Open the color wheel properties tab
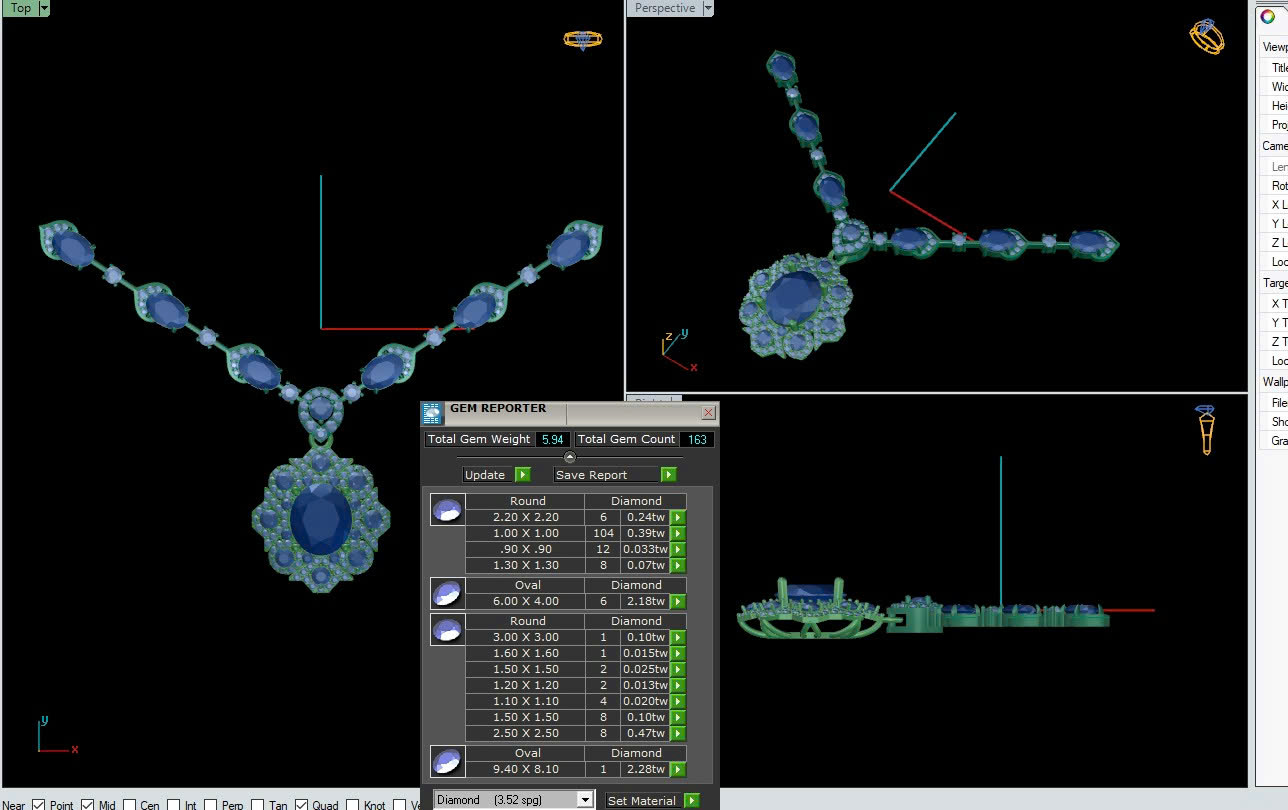This screenshot has height=810, width=1288. (x=1268, y=16)
